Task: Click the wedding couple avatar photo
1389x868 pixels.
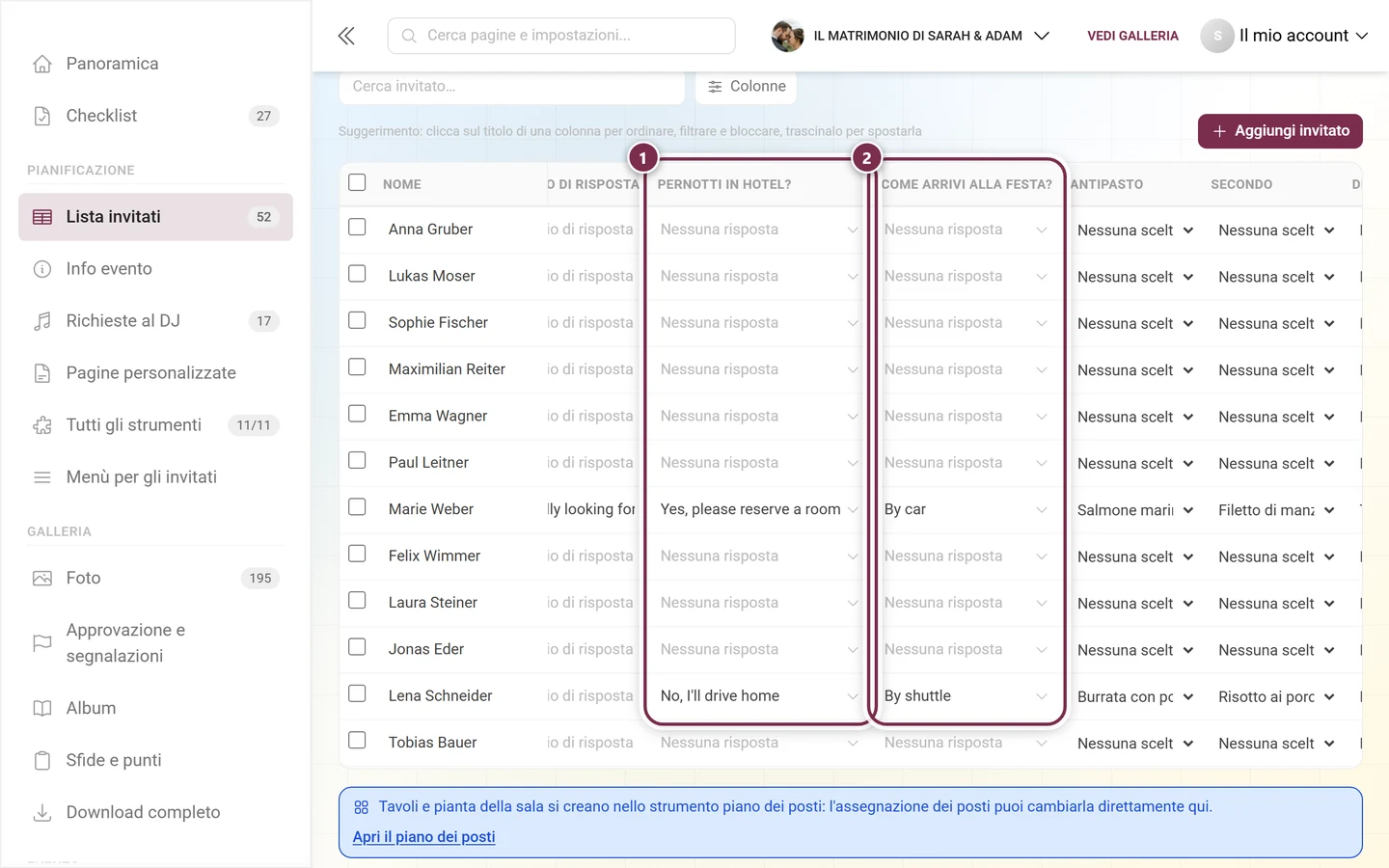Action: pos(787,36)
